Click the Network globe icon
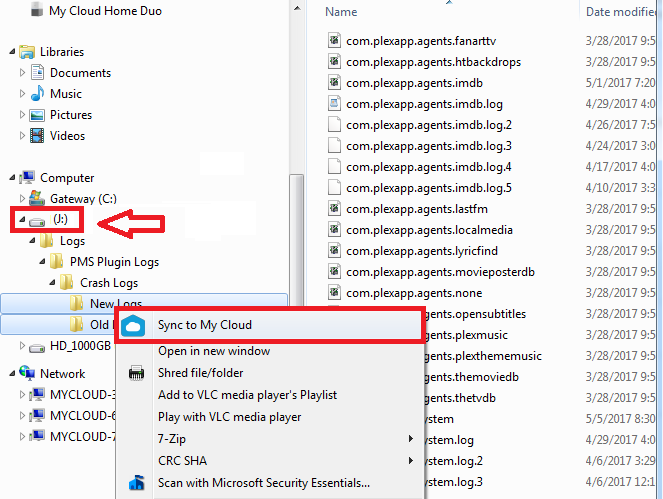Screen dimensions: 663x499 (27, 373)
